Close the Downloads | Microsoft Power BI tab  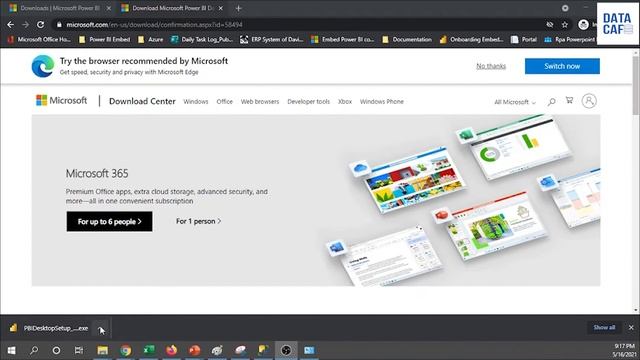109,8
